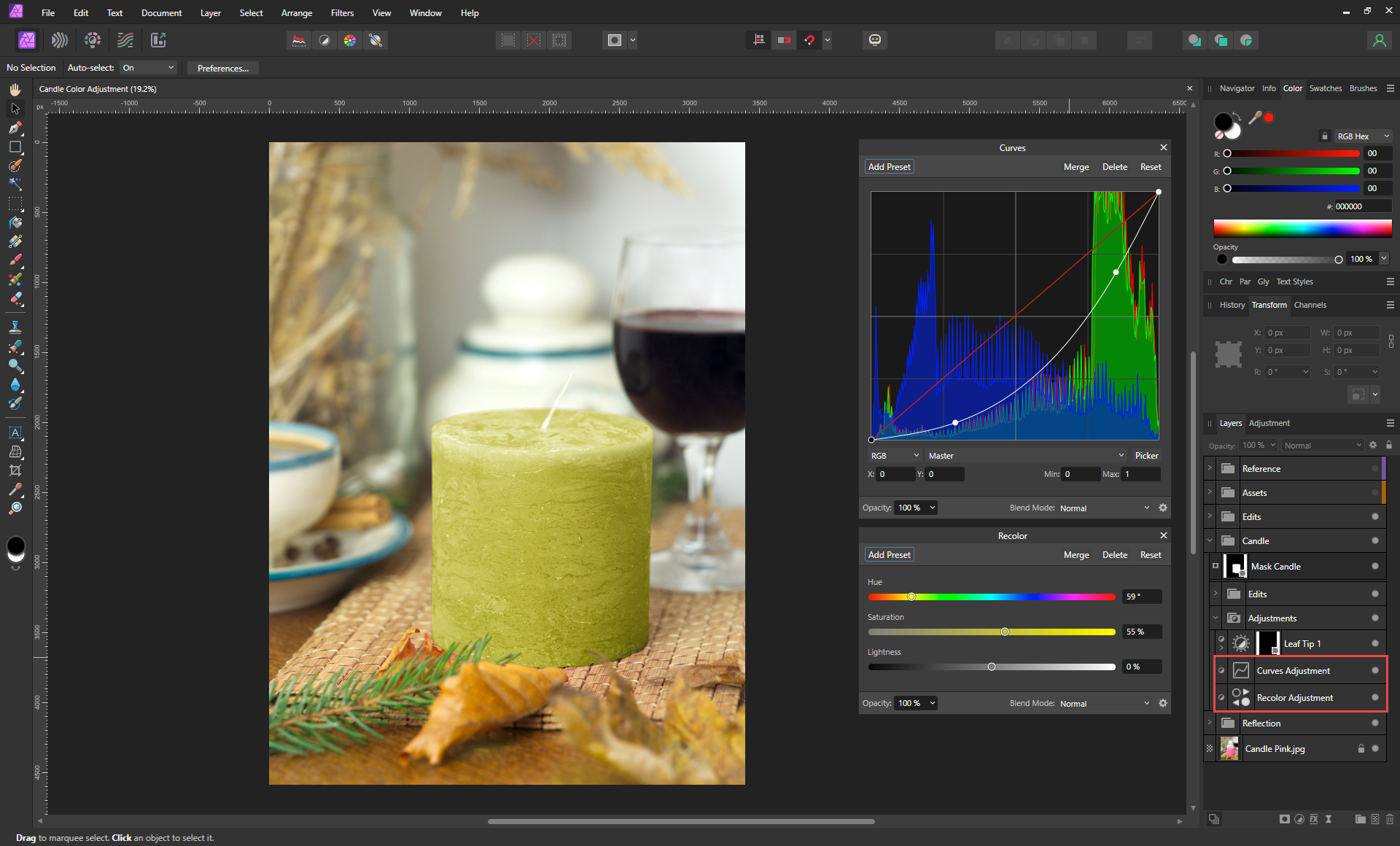Click the Picker button in Curves
The width and height of the screenshot is (1400, 846).
[x=1146, y=455]
